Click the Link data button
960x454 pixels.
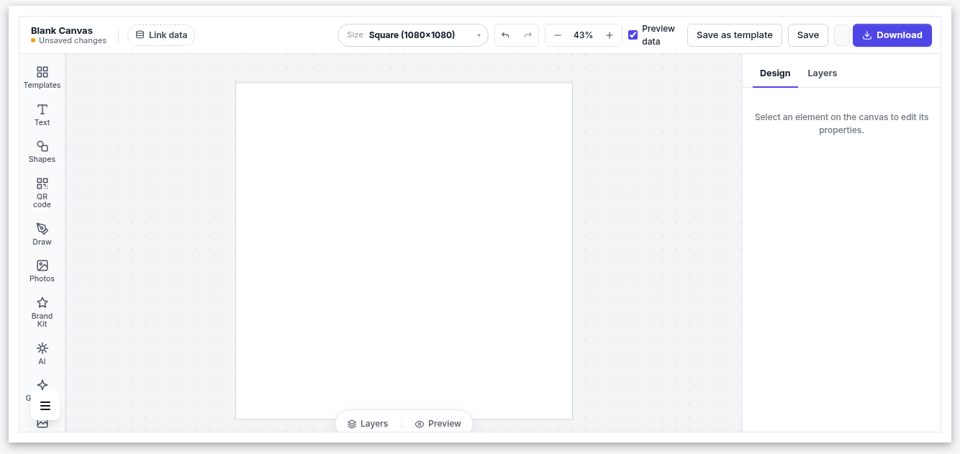point(161,35)
